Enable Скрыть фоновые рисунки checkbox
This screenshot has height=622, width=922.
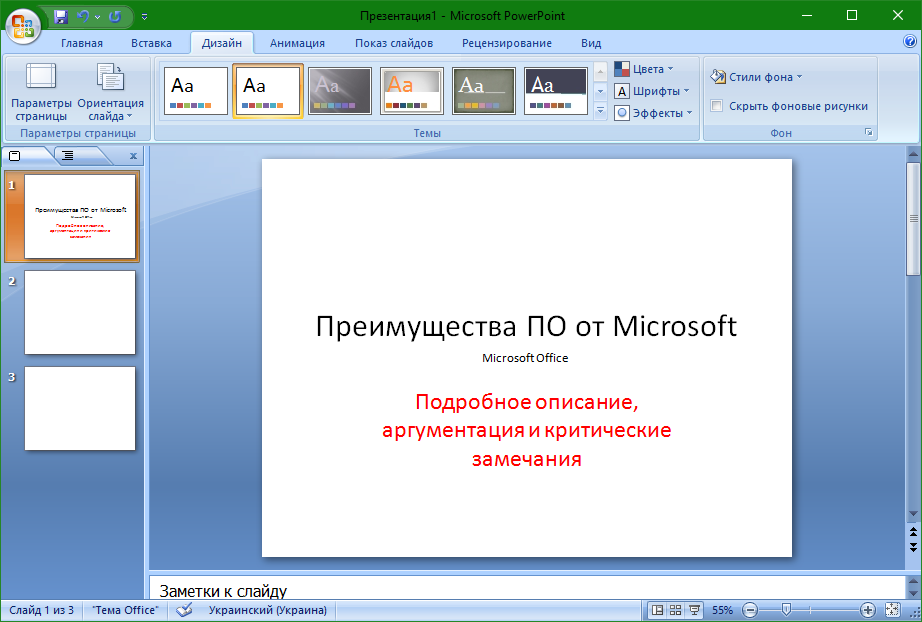pyautogui.click(x=716, y=106)
